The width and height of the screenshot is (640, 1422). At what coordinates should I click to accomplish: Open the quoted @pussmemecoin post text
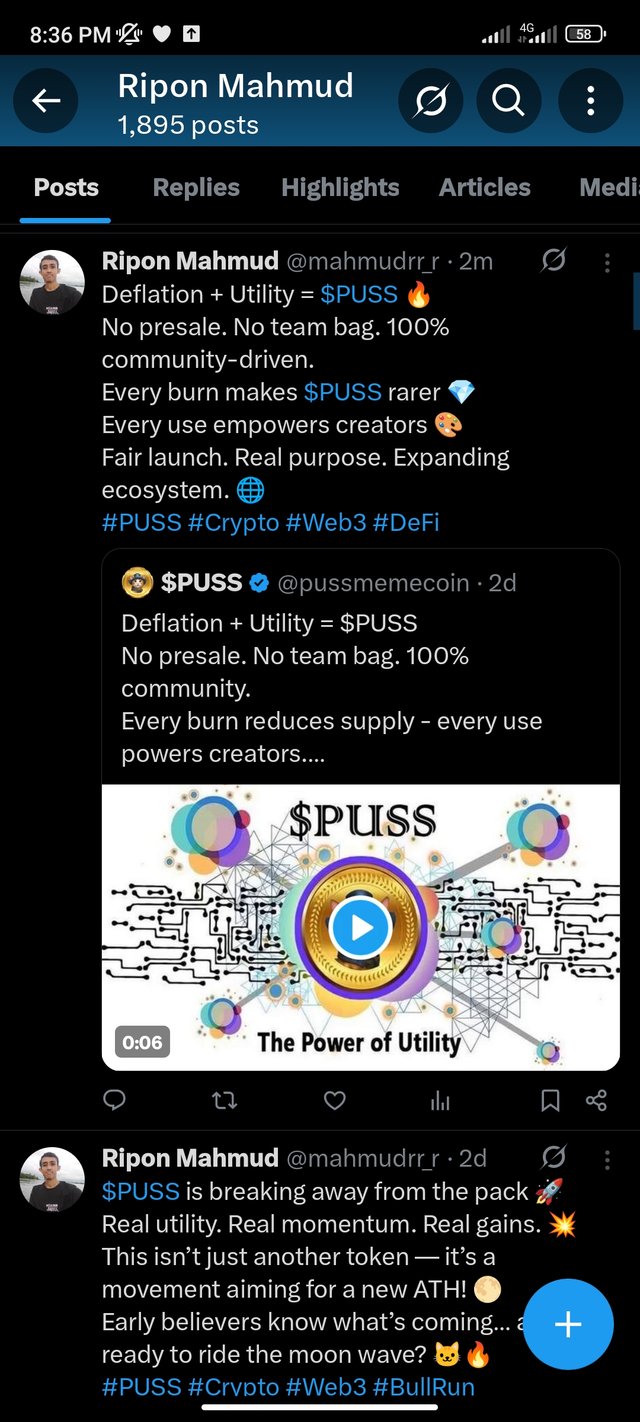[330, 688]
